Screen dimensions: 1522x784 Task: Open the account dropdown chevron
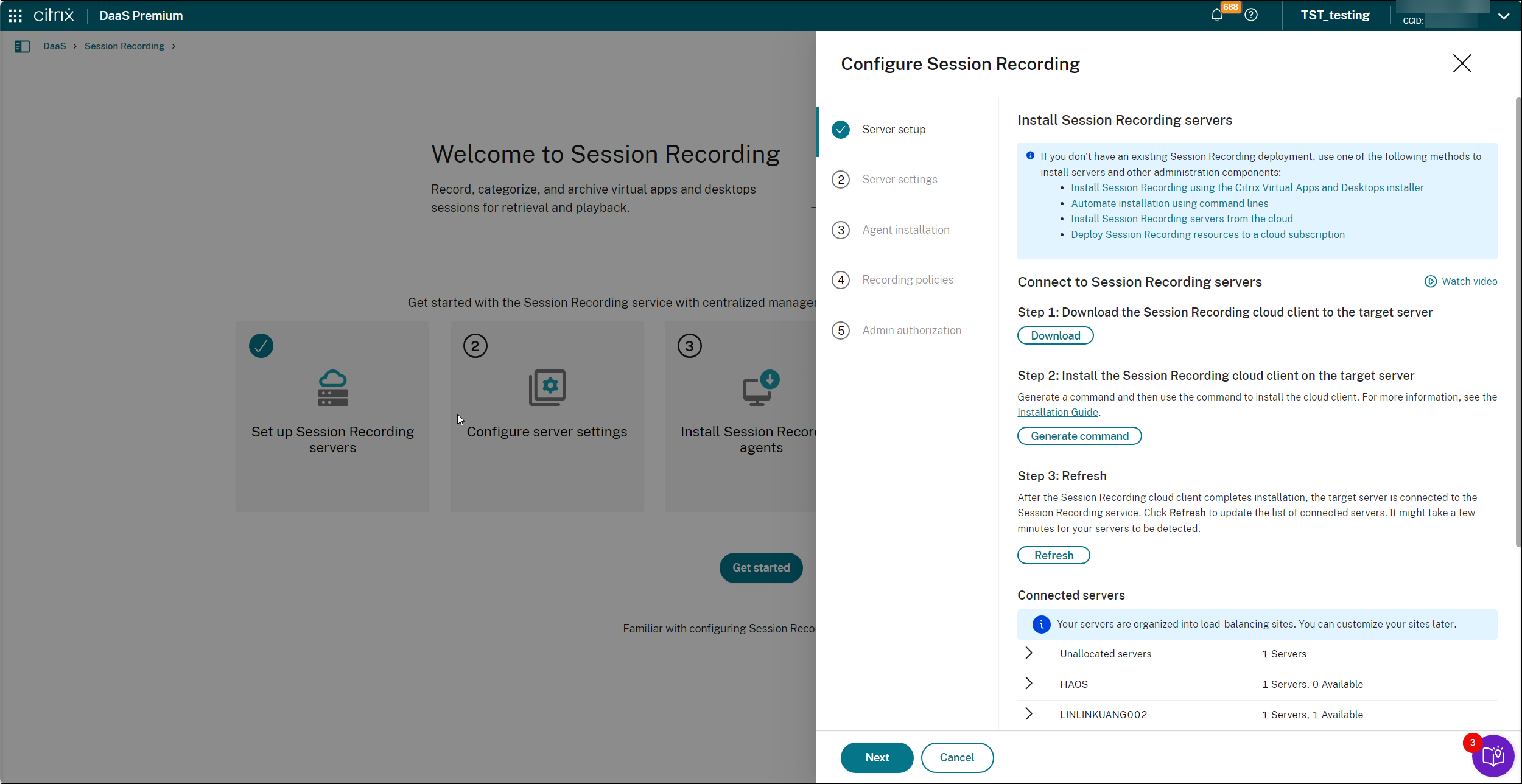(1503, 16)
